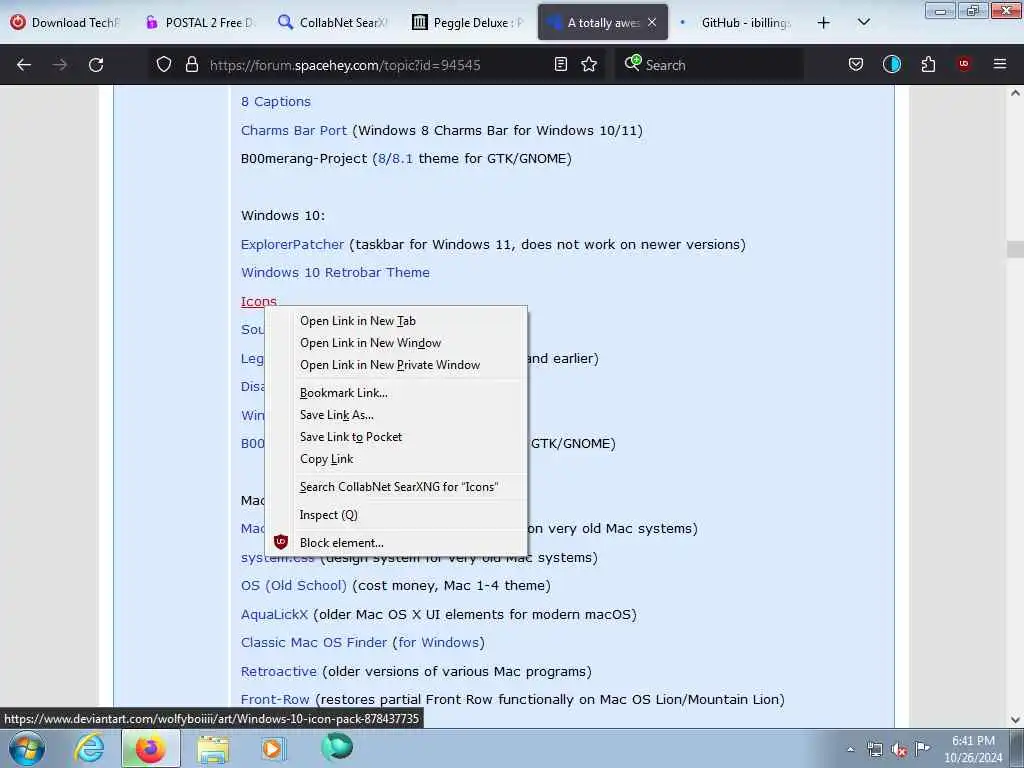Viewport: 1024px width, 768px height.
Task: Open the AquaLickX link
Action: coord(274,615)
